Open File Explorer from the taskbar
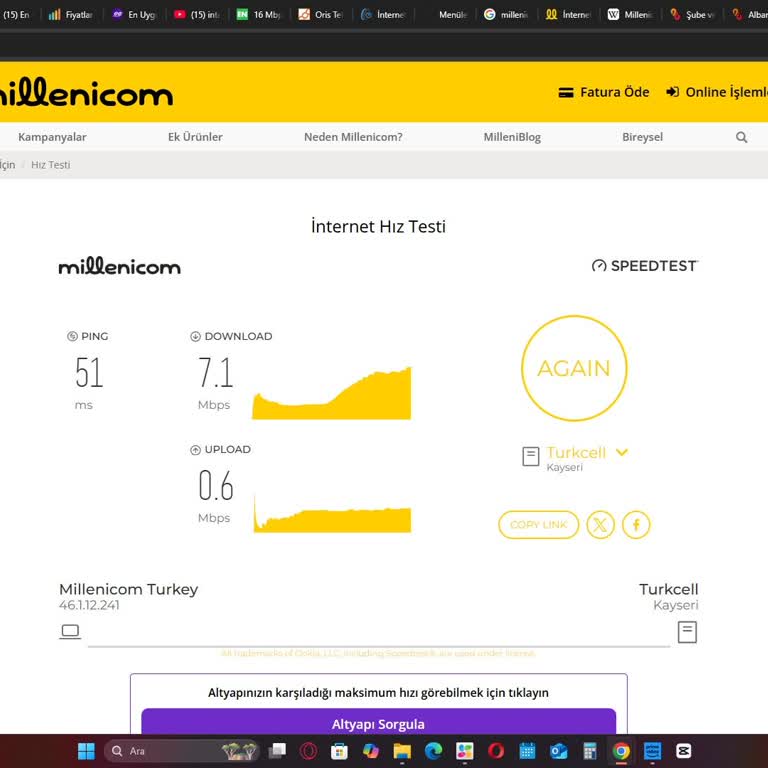Screen dimensions: 768x768 (x=402, y=751)
